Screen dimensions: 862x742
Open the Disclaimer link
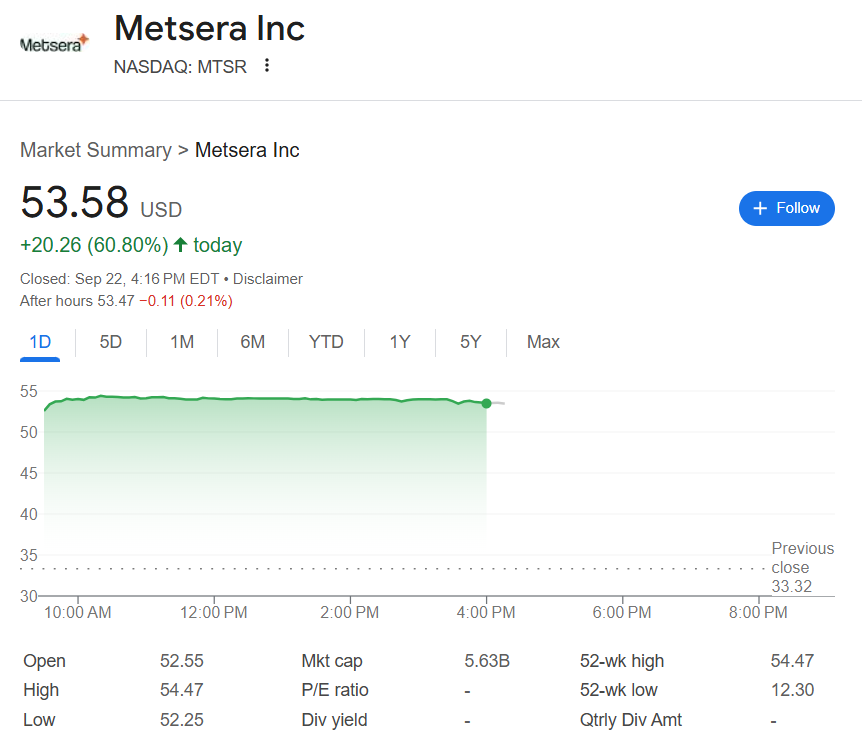tap(267, 279)
